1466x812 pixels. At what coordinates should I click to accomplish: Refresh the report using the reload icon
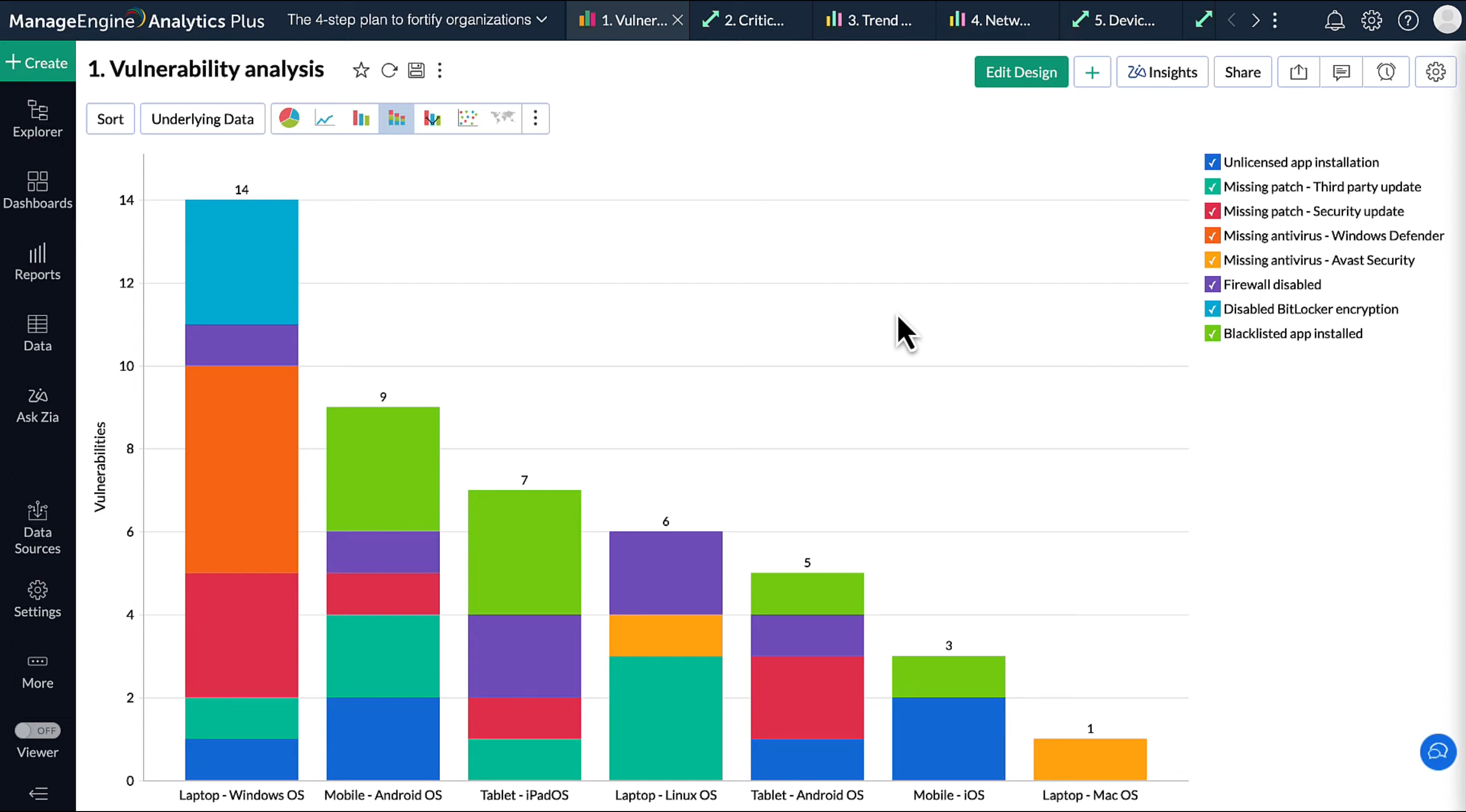pos(389,70)
